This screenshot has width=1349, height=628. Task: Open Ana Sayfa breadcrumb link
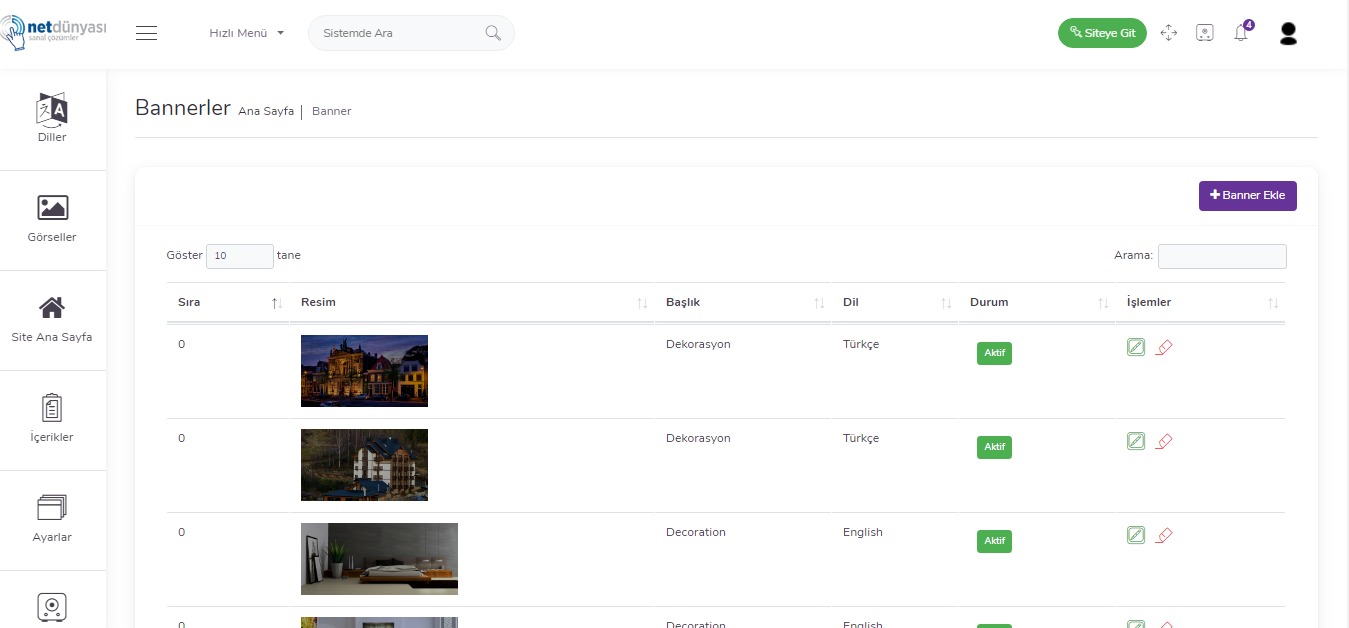266,111
